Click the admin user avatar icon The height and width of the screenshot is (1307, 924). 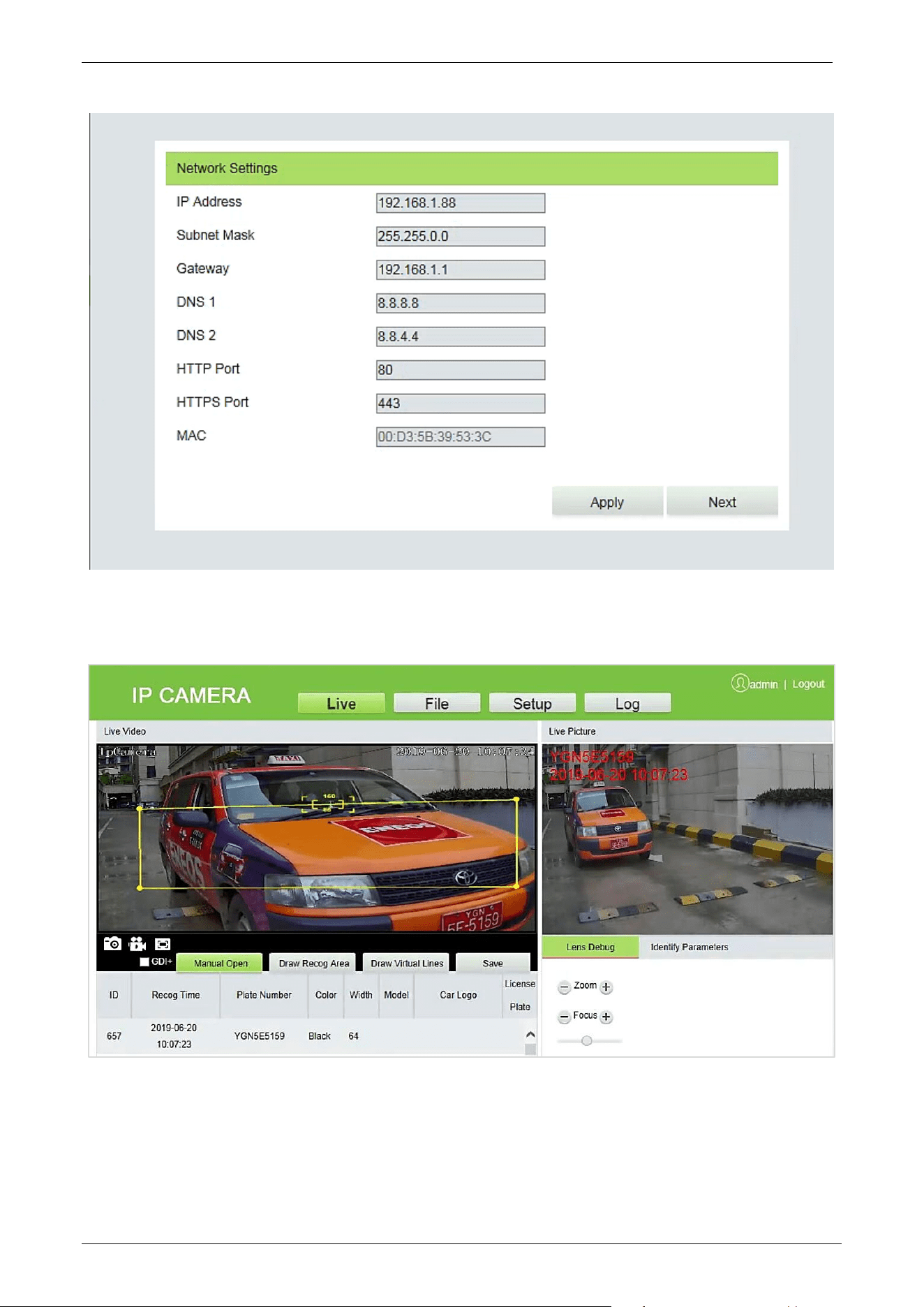pos(740,683)
